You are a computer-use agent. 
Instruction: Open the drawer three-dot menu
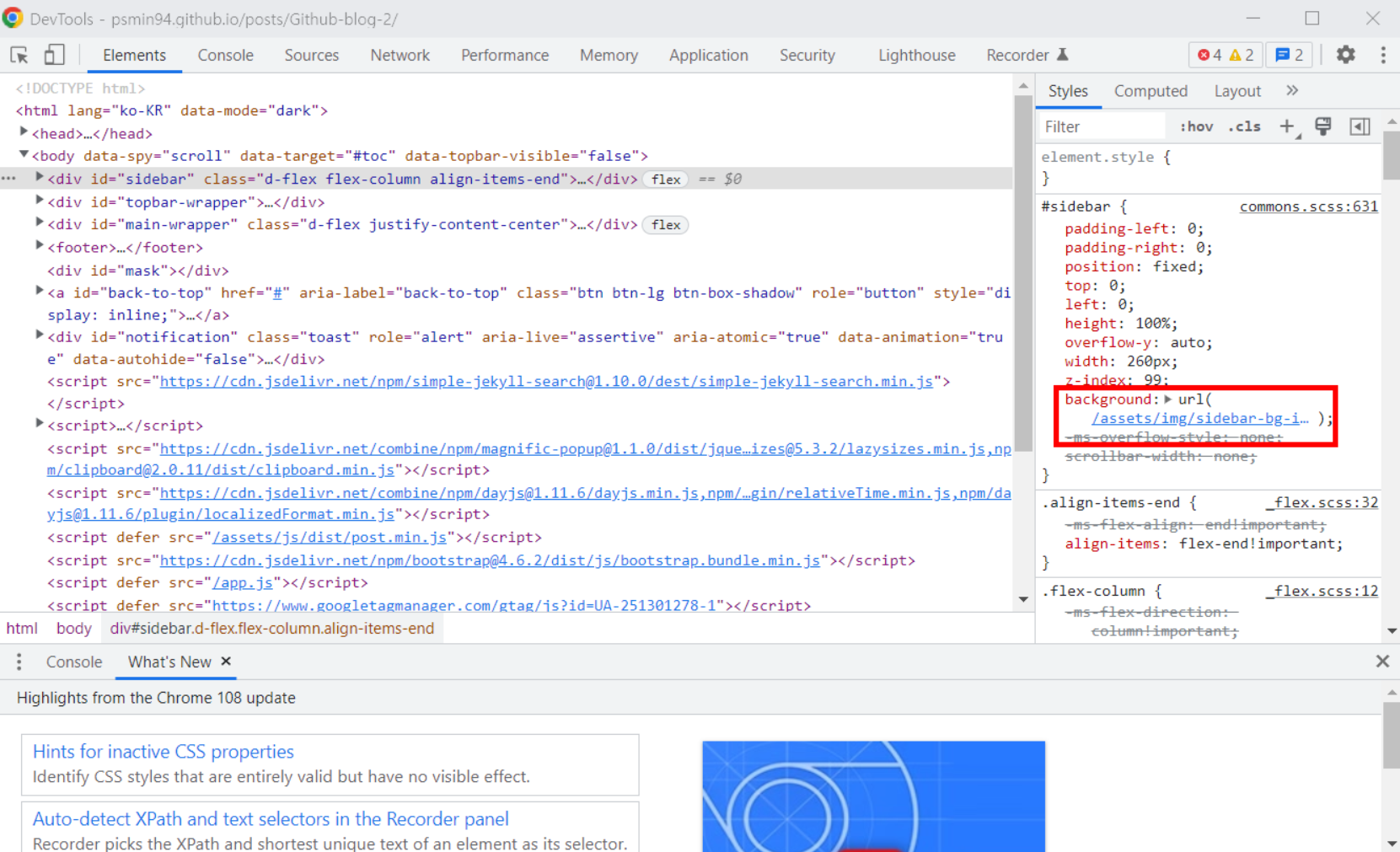[19, 662]
